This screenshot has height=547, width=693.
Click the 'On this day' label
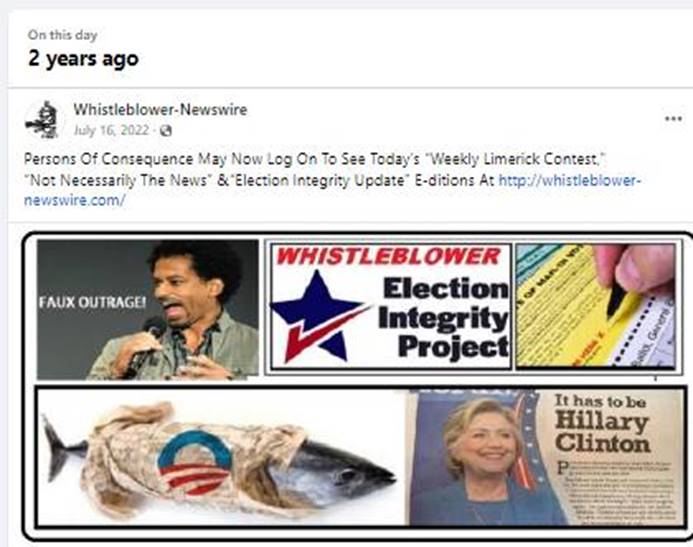(x=62, y=35)
